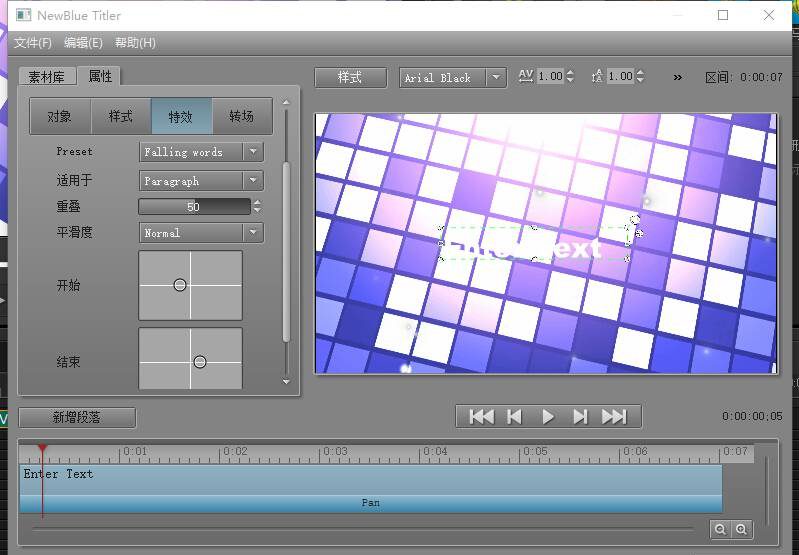Click the NewBlue Titler window icon
The width and height of the screenshot is (799, 555).
coord(23,15)
